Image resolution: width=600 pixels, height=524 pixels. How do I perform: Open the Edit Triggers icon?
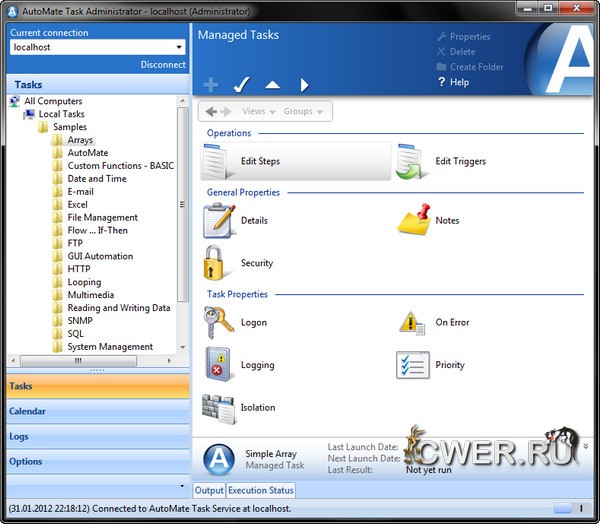tap(412, 161)
